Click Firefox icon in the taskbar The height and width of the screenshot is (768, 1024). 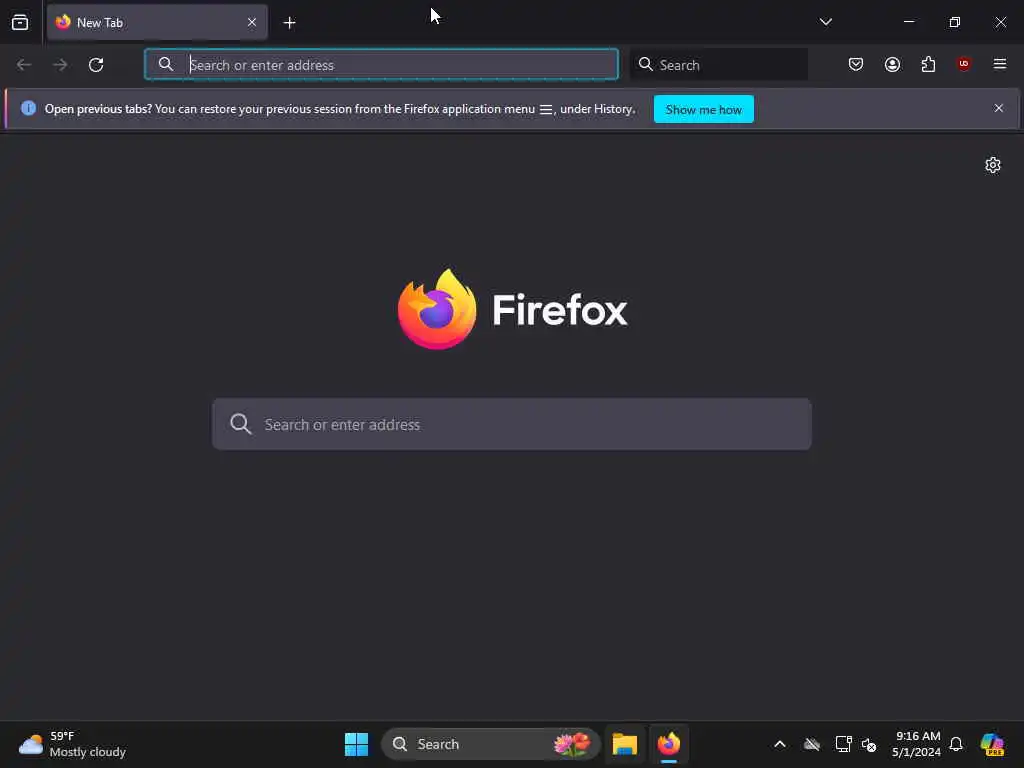(x=669, y=744)
